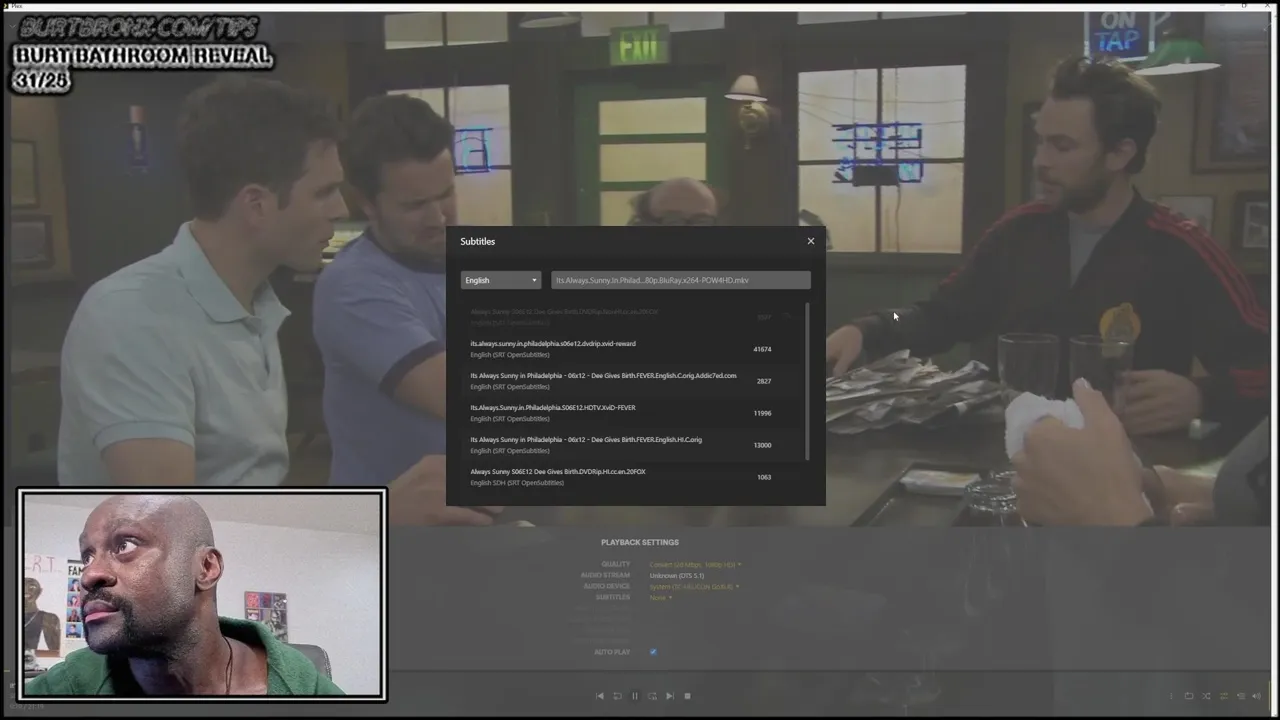Open playback settings sliders icon
Image resolution: width=1280 pixels, height=720 pixels.
click(x=1224, y=696)
